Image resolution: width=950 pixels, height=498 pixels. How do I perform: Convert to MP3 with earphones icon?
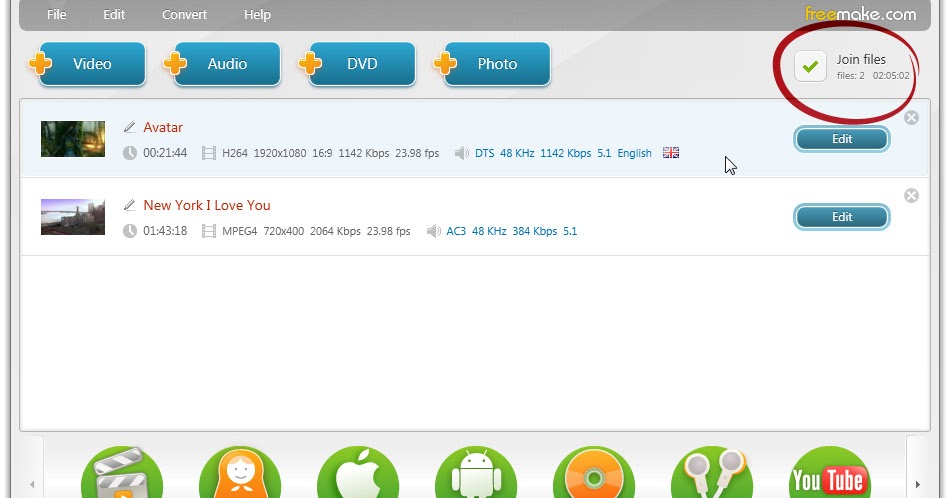click(x=712, y=473)
